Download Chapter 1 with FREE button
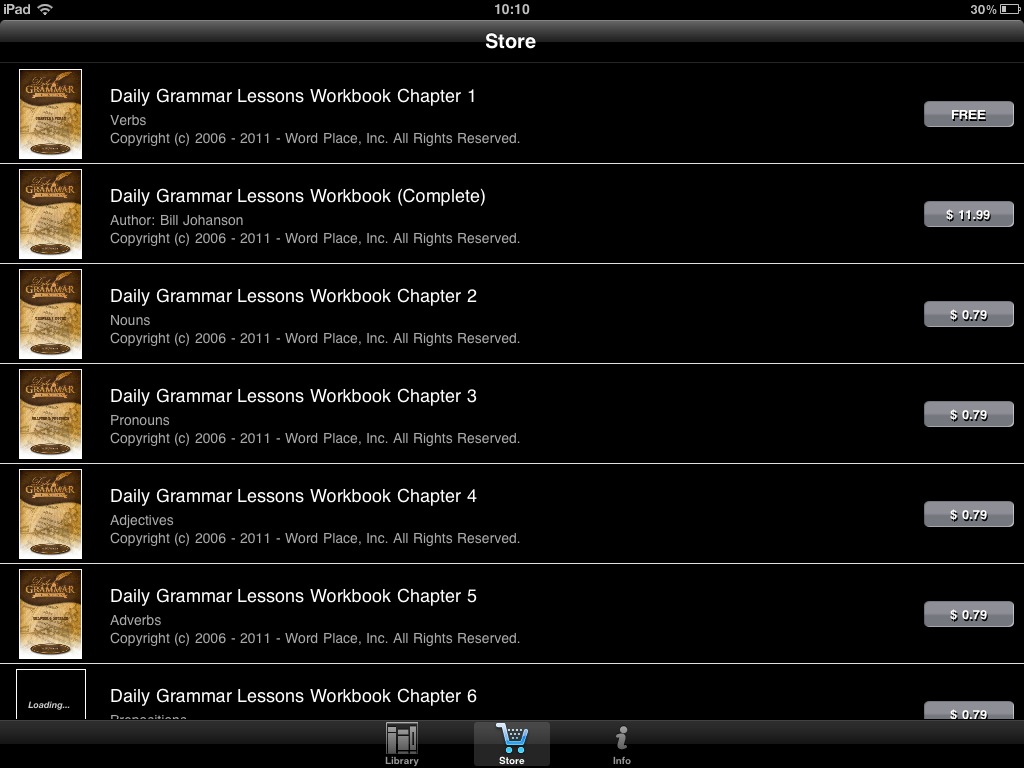The width and height of the screenshot is (1024, 768). 968,114
